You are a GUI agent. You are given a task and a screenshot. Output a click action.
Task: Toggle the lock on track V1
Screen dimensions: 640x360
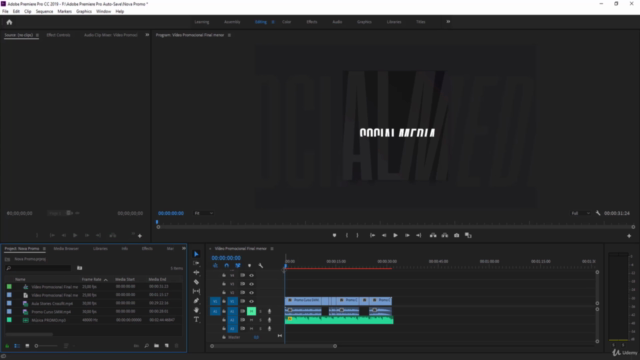[224, 301]
